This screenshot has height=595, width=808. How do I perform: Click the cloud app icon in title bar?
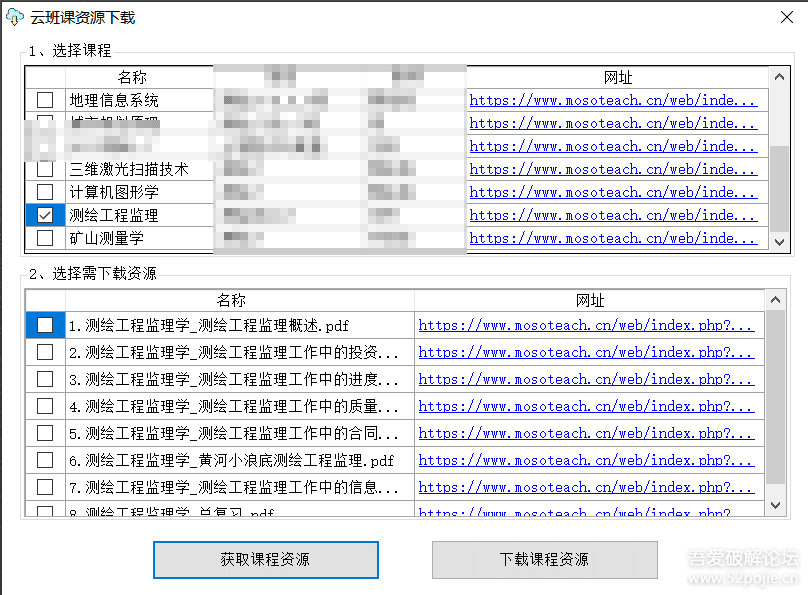[x=14, y=17]
